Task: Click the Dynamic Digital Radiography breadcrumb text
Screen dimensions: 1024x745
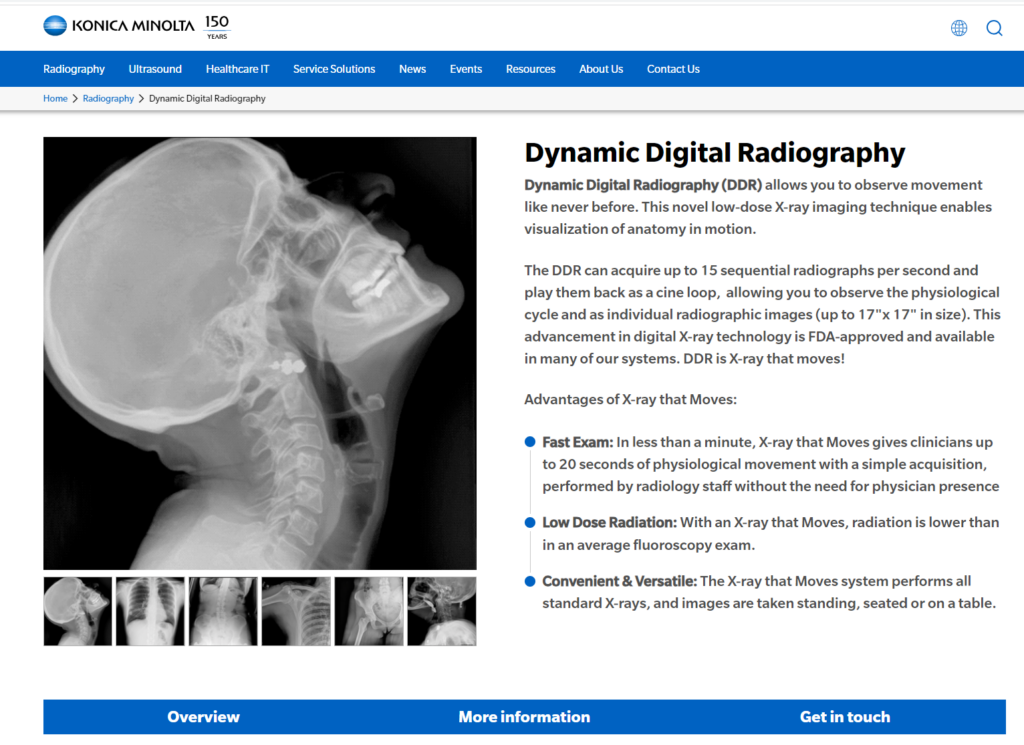Action: click(207, 99)
